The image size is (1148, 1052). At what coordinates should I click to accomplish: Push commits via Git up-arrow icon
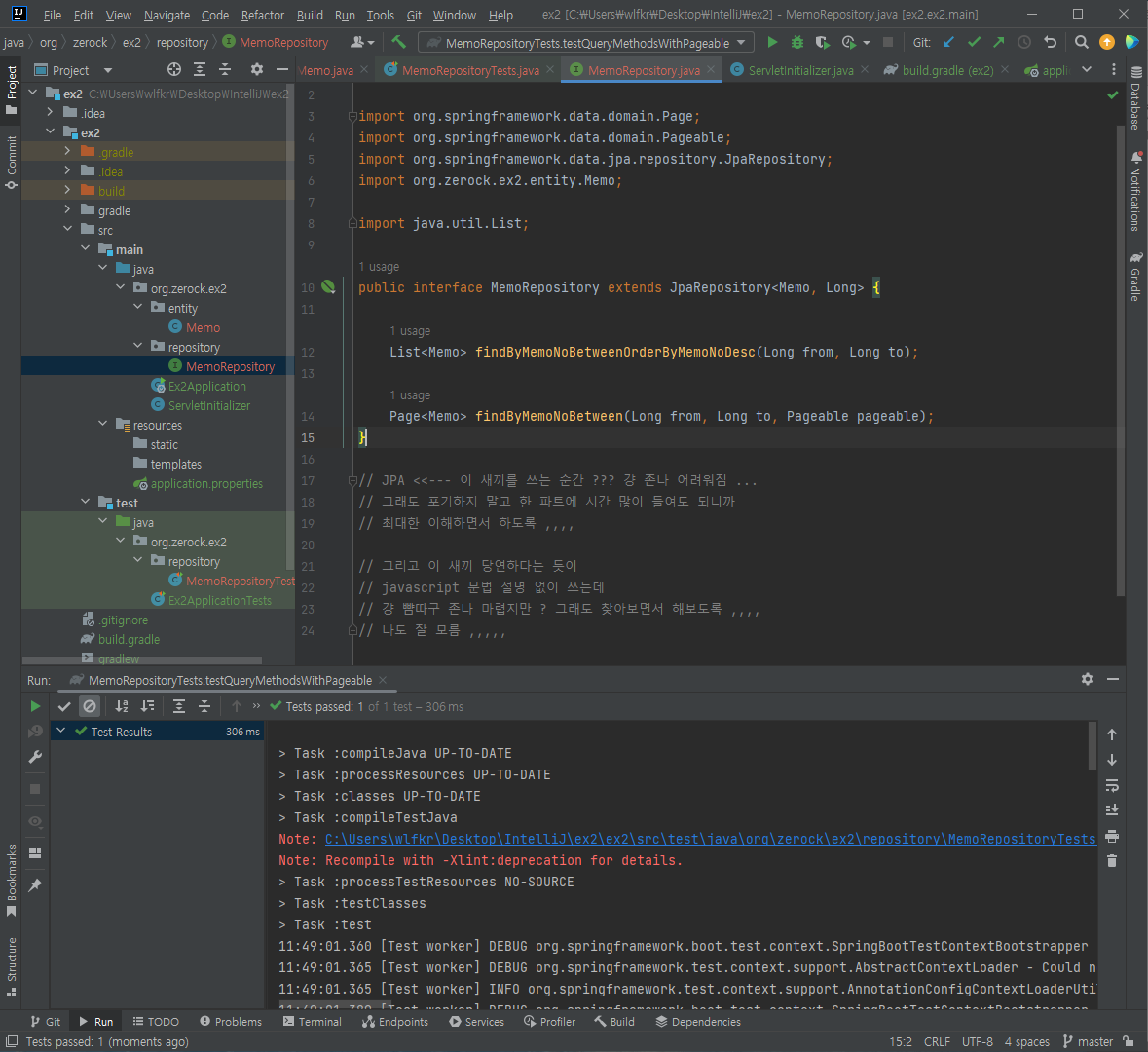click(x=999, y=43)
